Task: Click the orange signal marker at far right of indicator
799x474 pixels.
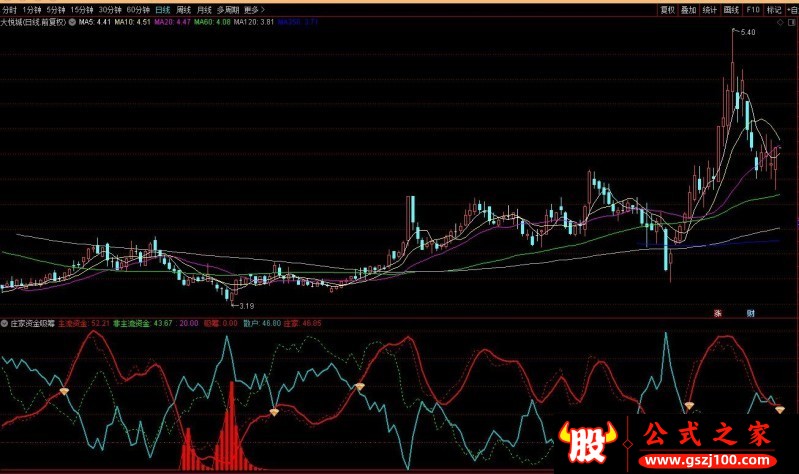Action: pyautogui.click(x=780, y=410)
